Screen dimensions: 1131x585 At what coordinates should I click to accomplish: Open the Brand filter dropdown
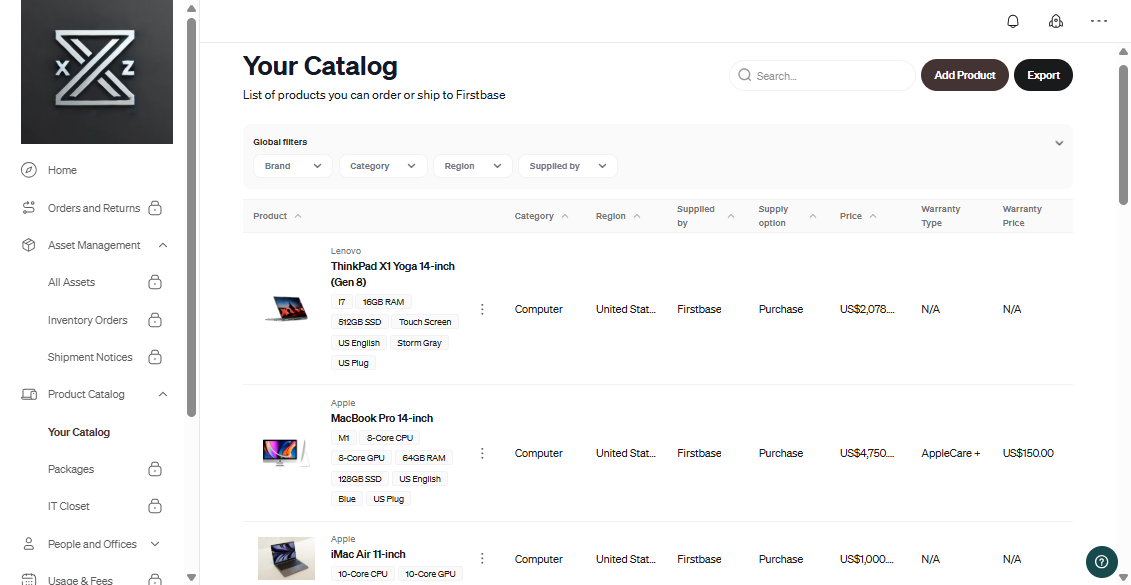292,166
